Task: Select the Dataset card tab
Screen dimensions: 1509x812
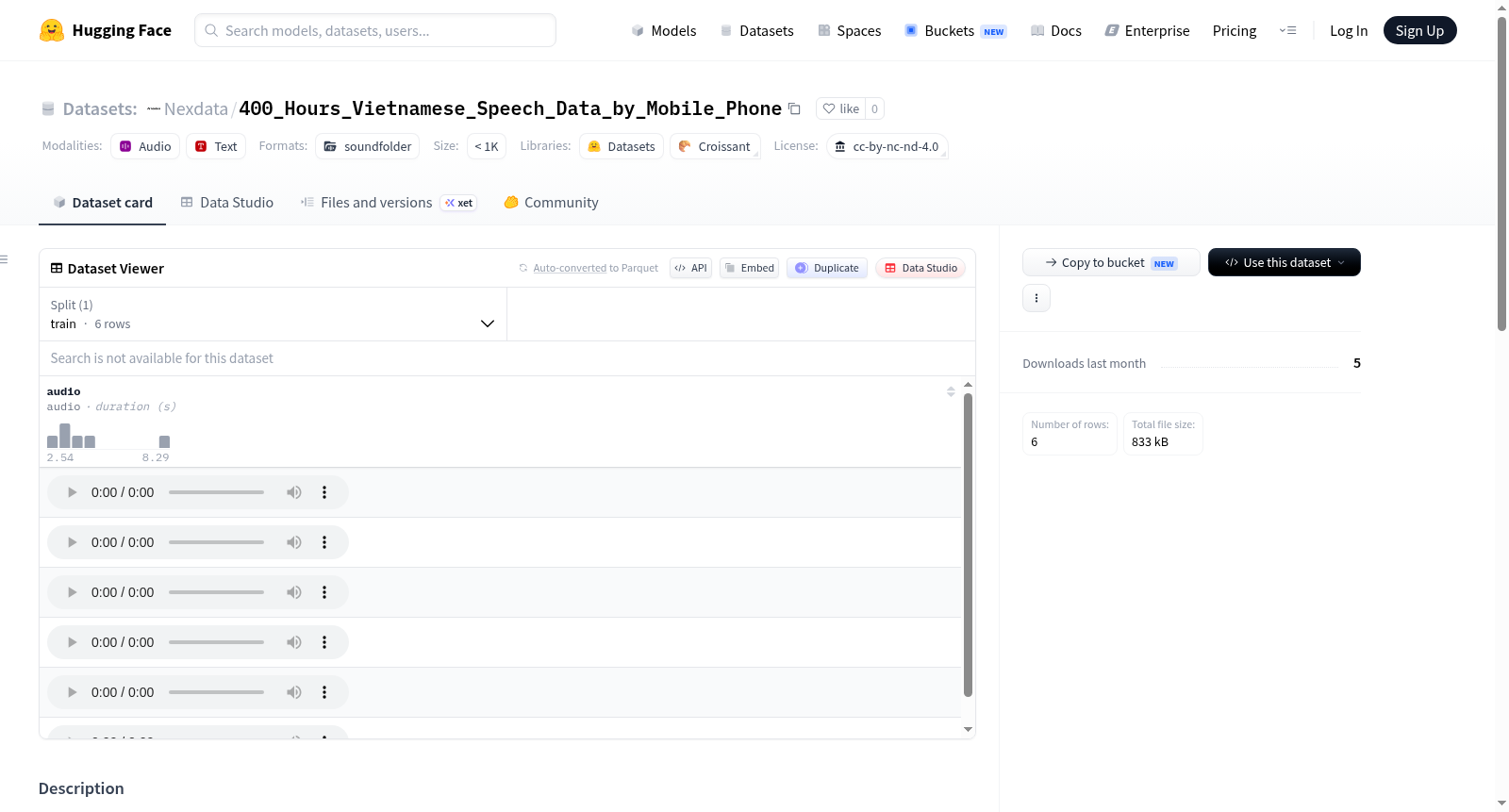Action: tap(103, 203)
